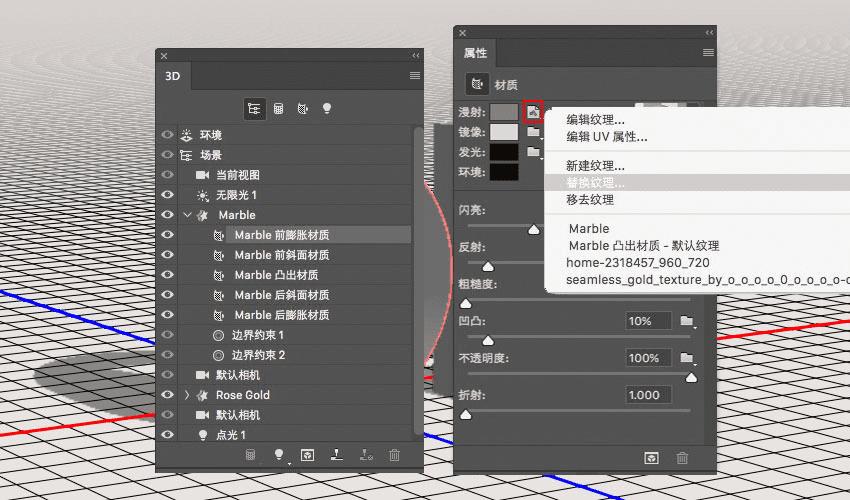Click render icon at bottom of 属性 panel
The image size is (850, 500).
coord(652,458)
